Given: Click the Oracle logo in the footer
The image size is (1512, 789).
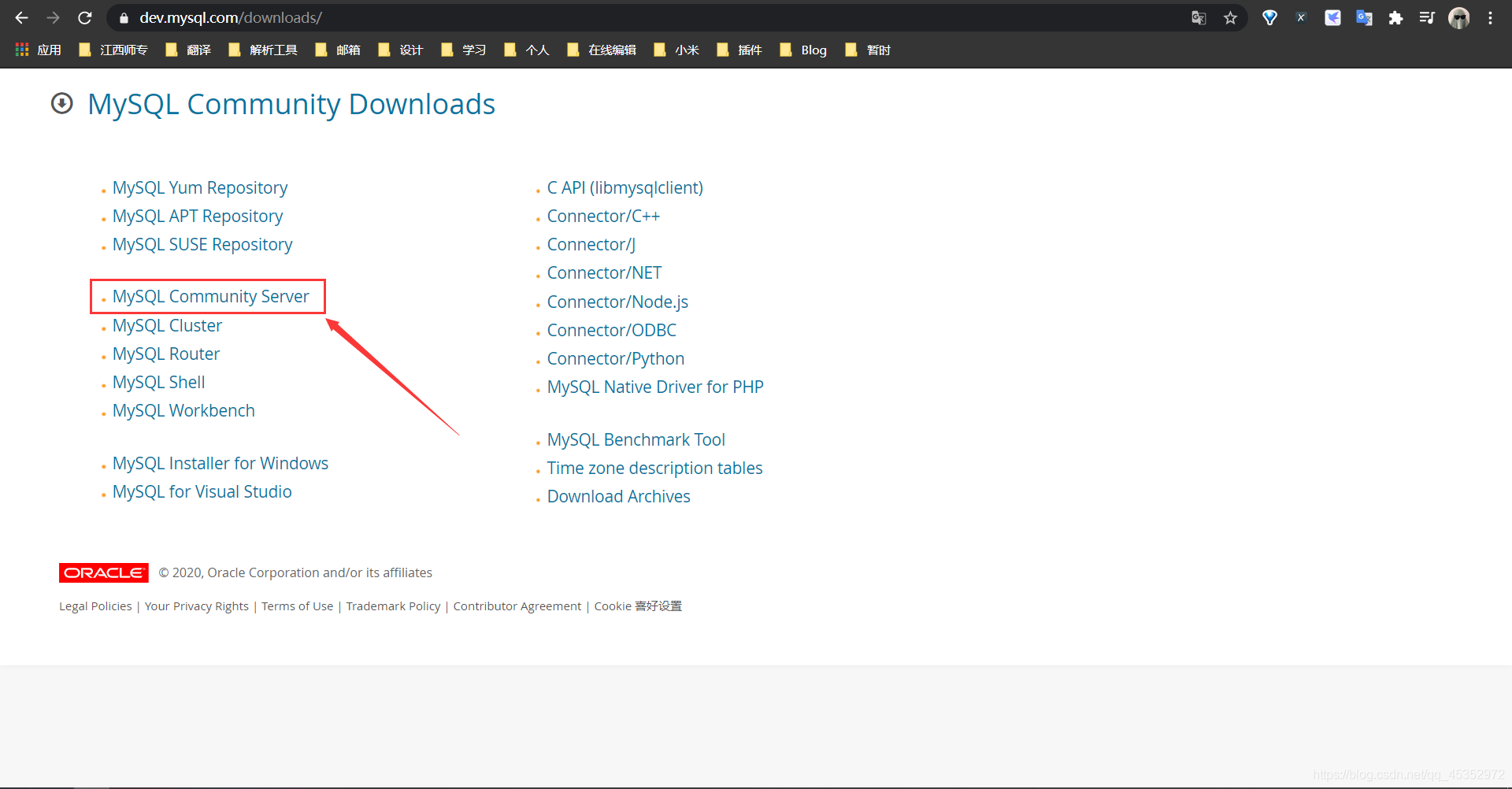Looking at the screenshot, I should 104,572.
